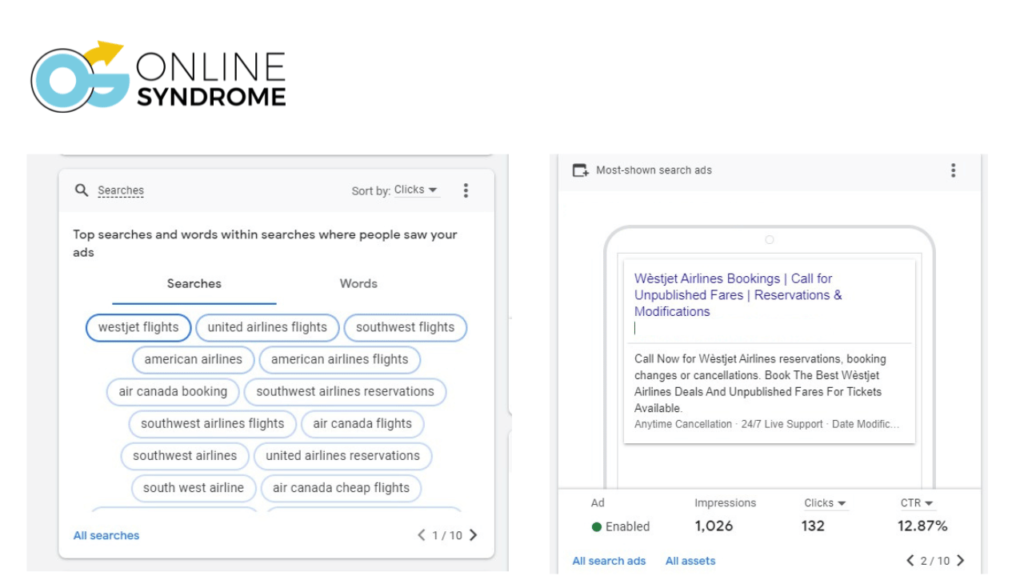Open the Clicks column dropdown in ads card

tap(824, 503)
